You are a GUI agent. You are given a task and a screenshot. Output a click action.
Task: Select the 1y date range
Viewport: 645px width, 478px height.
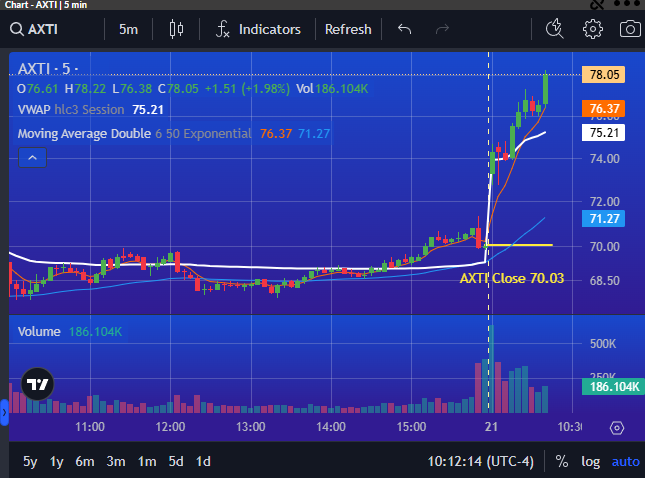(x=56, y=462)
